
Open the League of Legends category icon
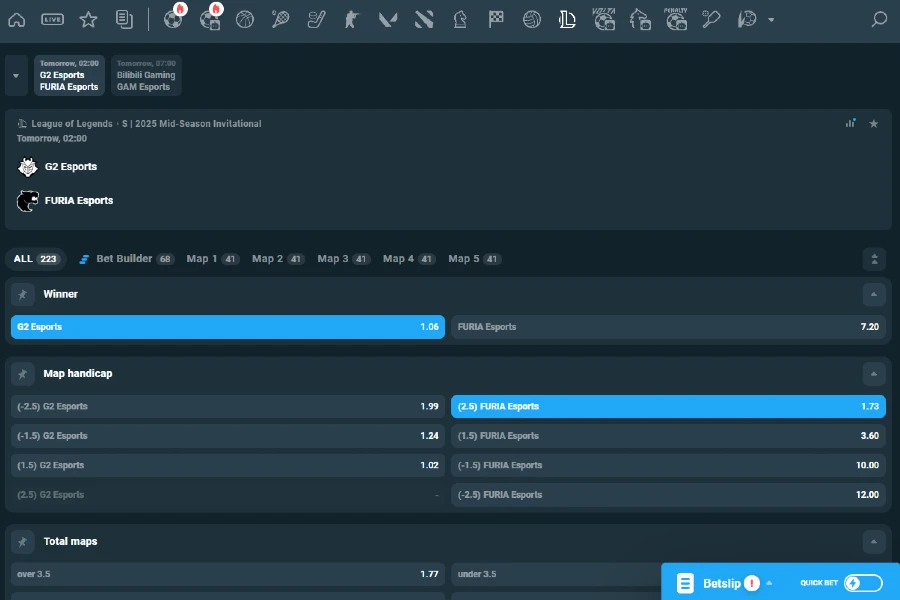click(x=567, y=18)
